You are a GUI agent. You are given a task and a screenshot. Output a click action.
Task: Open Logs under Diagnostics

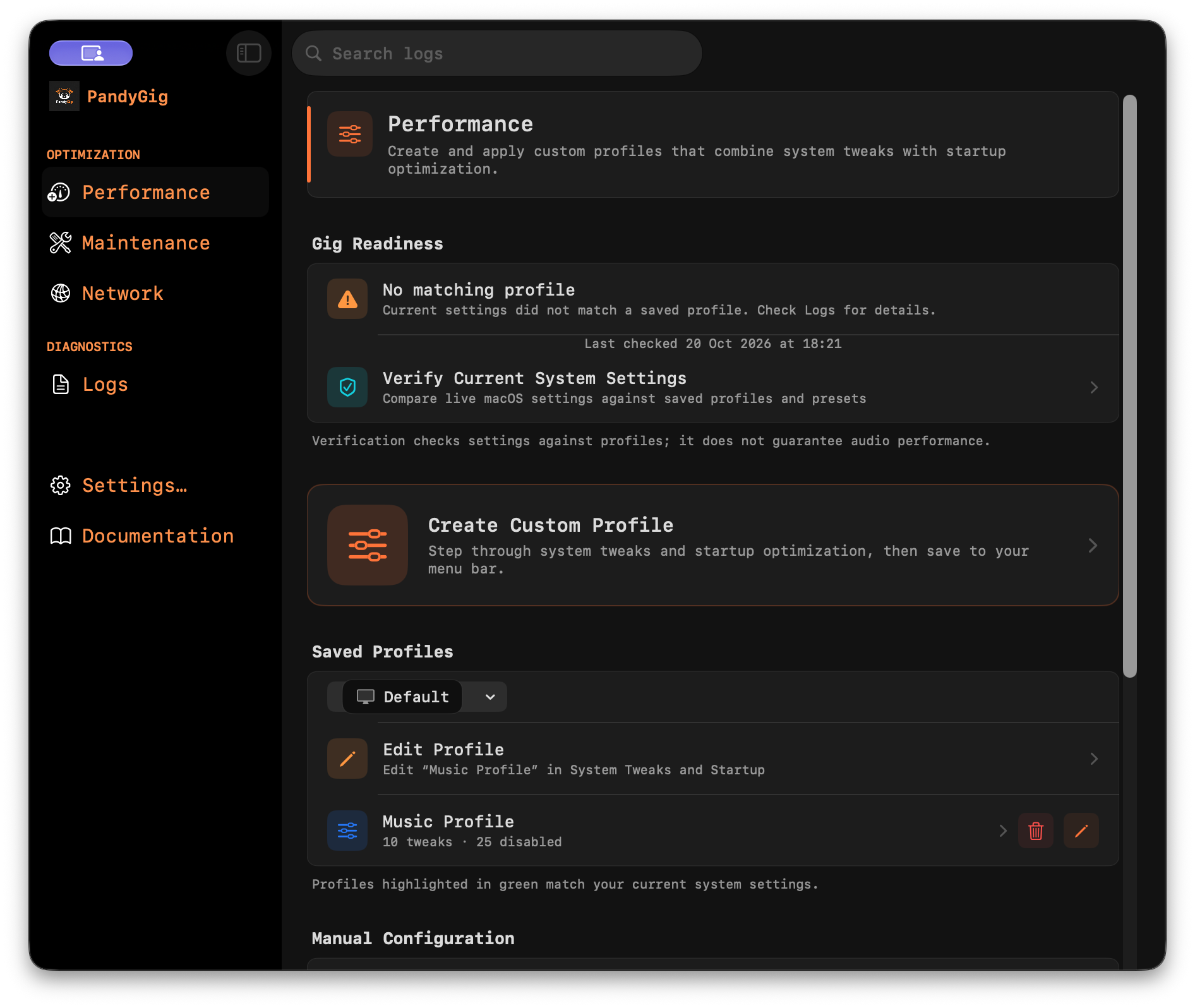[x=155, y=384]
